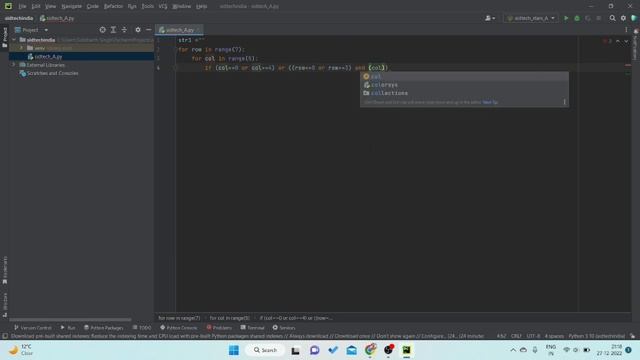Click the PyCharm logo icon
640x360 pixels.
[8, 6]
